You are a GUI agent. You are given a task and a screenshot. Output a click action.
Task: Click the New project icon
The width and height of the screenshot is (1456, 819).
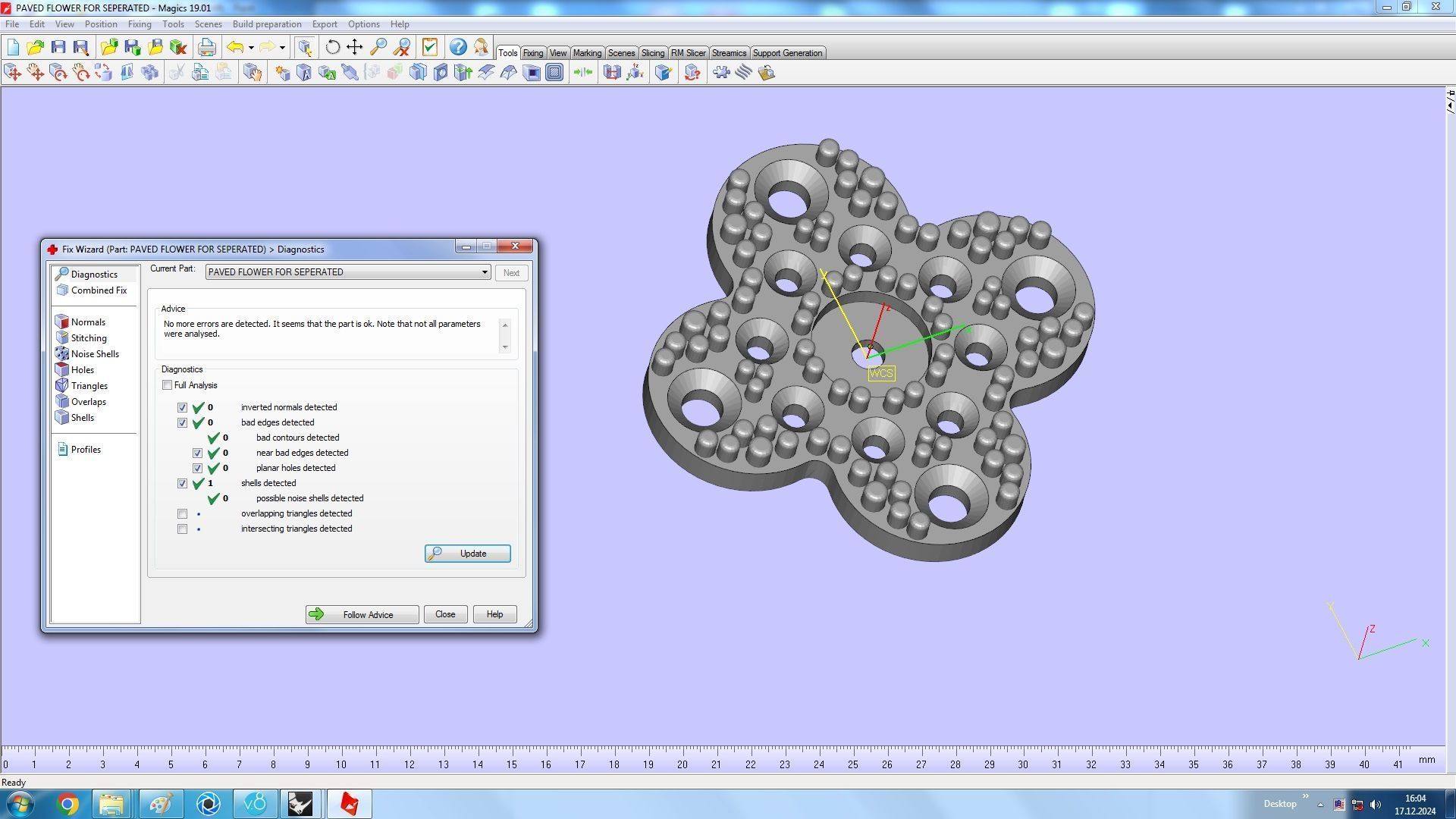(13, 47)
